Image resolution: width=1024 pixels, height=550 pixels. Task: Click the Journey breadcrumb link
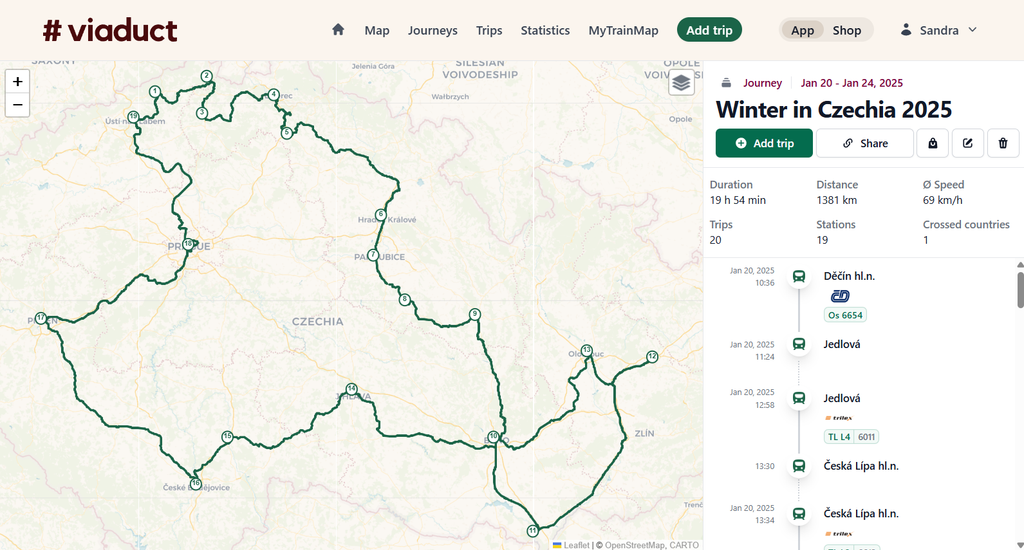(762, 83)
